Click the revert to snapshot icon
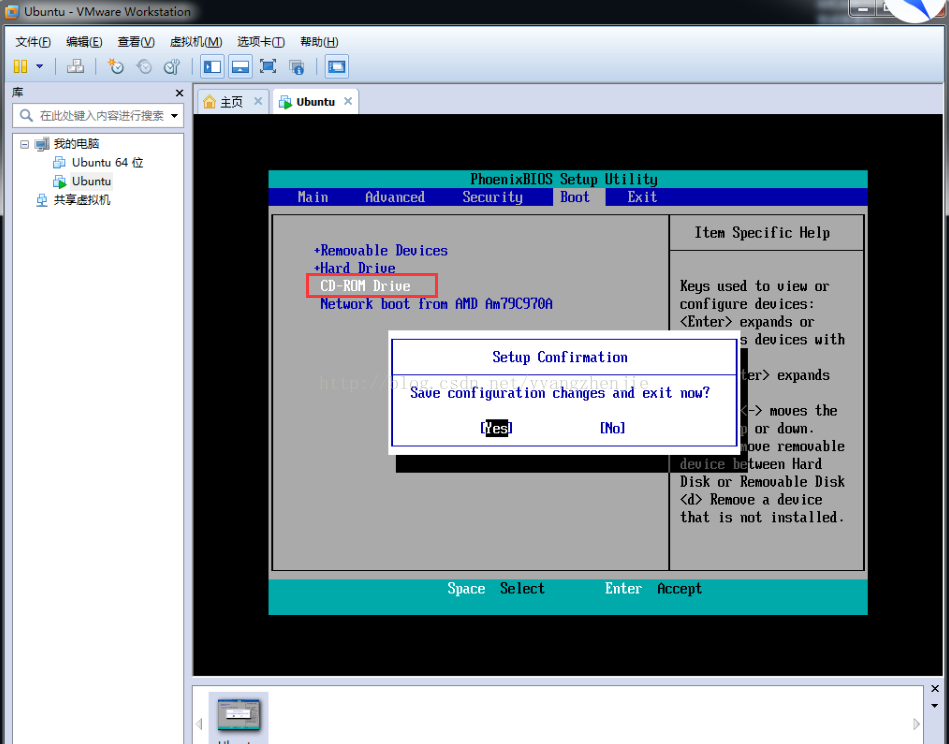The image size is (949, 744). 144,67
